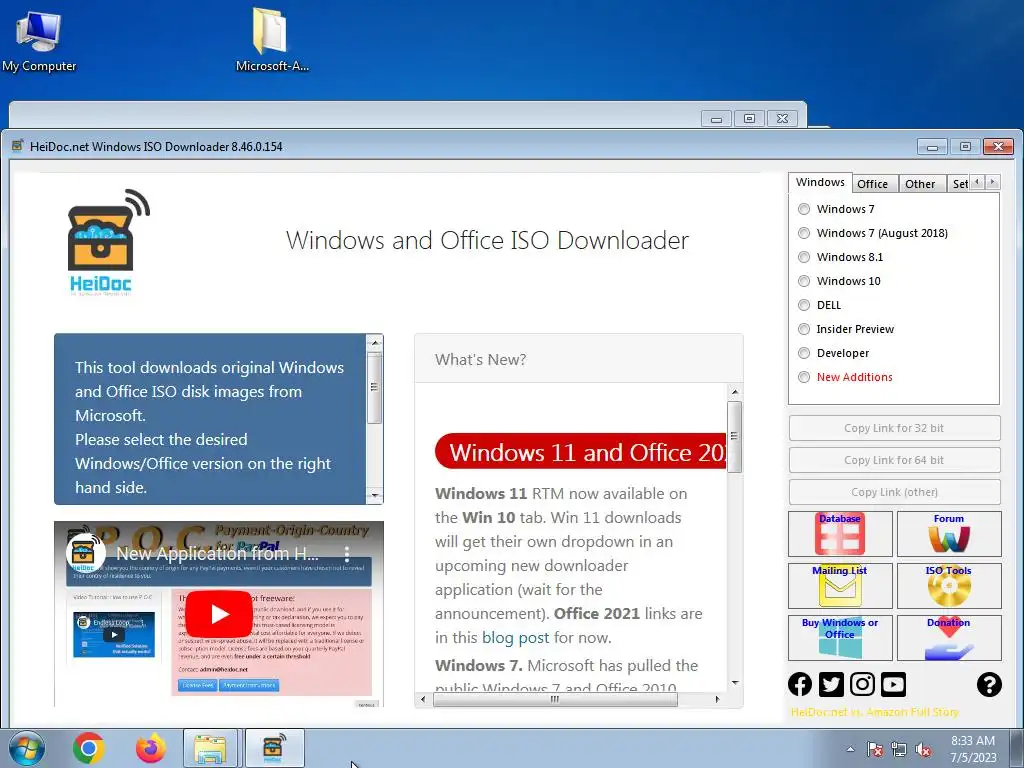Select the Windows 10 radio button
The width and height of the screenshot is (1024, 768).
click(x=804, y=281)
